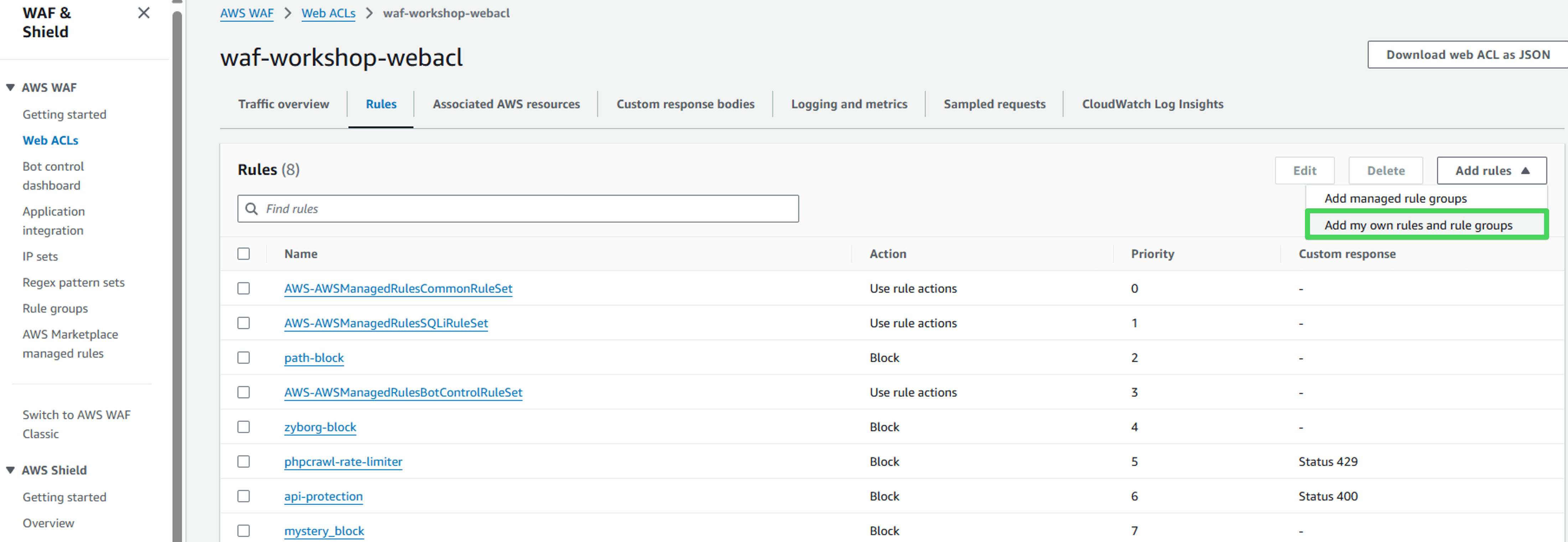
Task: Collapse the AWS Shield navigation section triangle
Action: 10,470
